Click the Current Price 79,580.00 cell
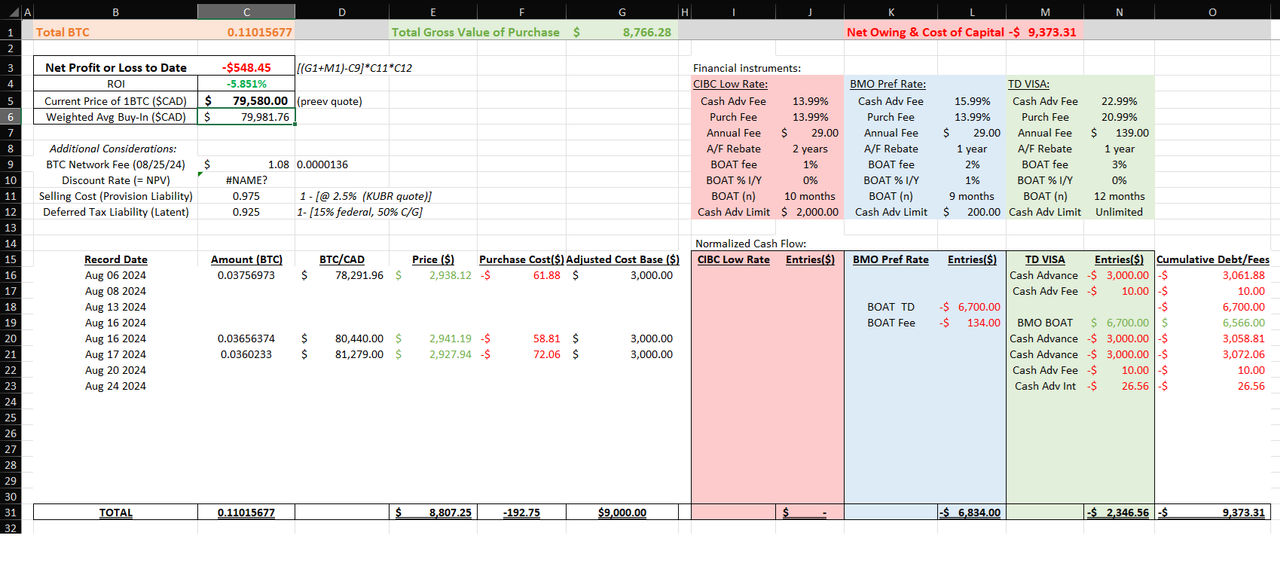The image size is (1280, 573). [x=246, y=101]
